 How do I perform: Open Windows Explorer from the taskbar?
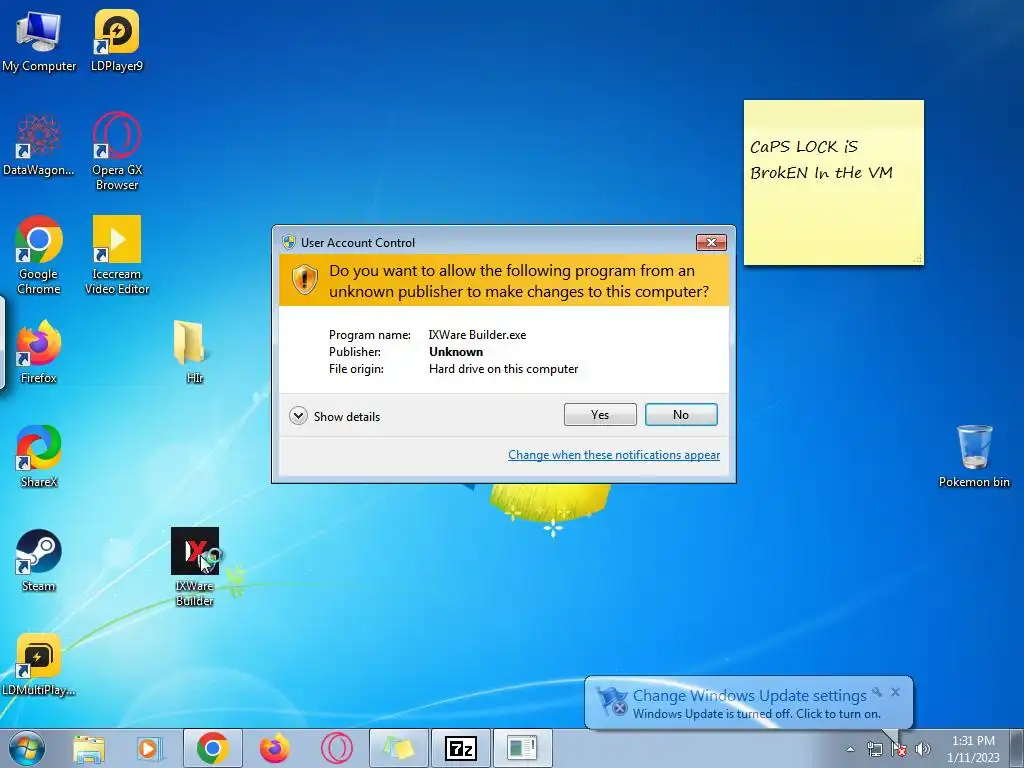point(89,748)
